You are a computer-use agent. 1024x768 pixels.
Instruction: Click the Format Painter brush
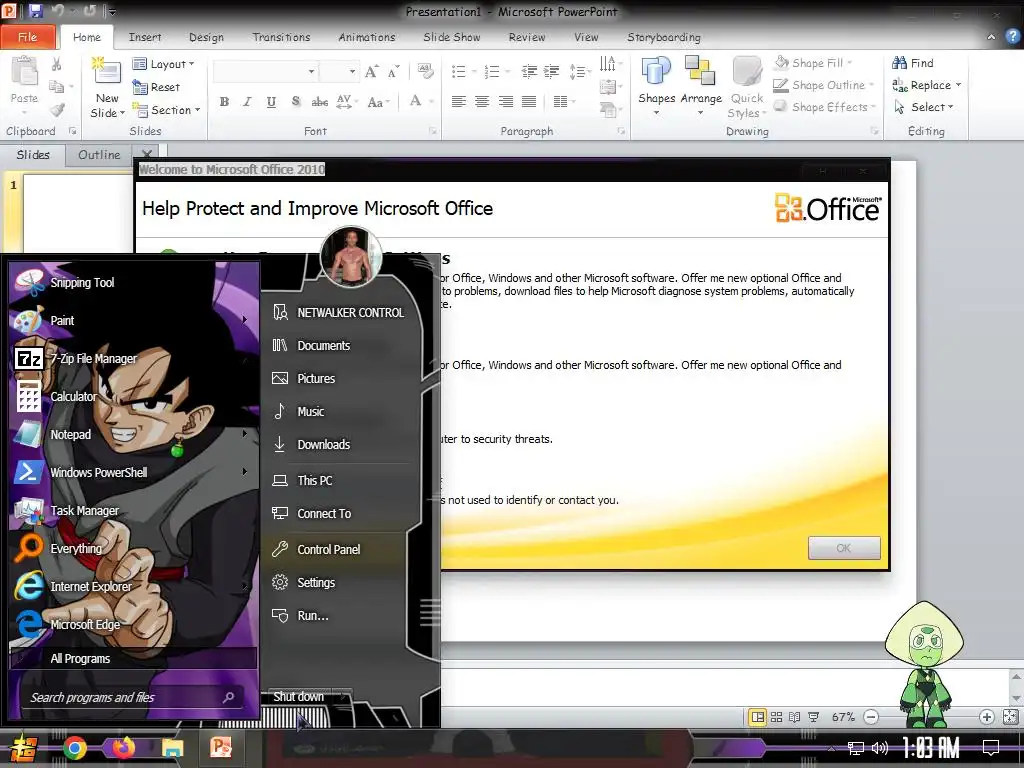click(57, 109)
